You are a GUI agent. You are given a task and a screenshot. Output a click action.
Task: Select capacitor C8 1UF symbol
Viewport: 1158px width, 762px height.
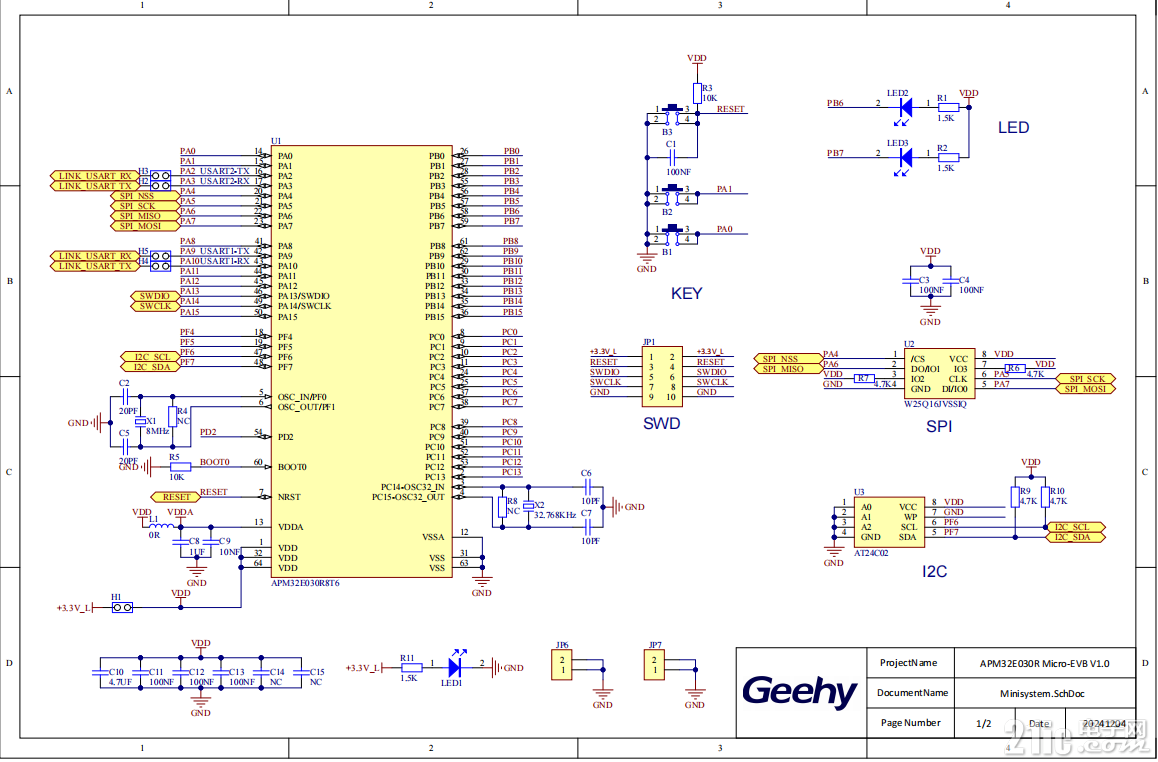pos(181,542)
